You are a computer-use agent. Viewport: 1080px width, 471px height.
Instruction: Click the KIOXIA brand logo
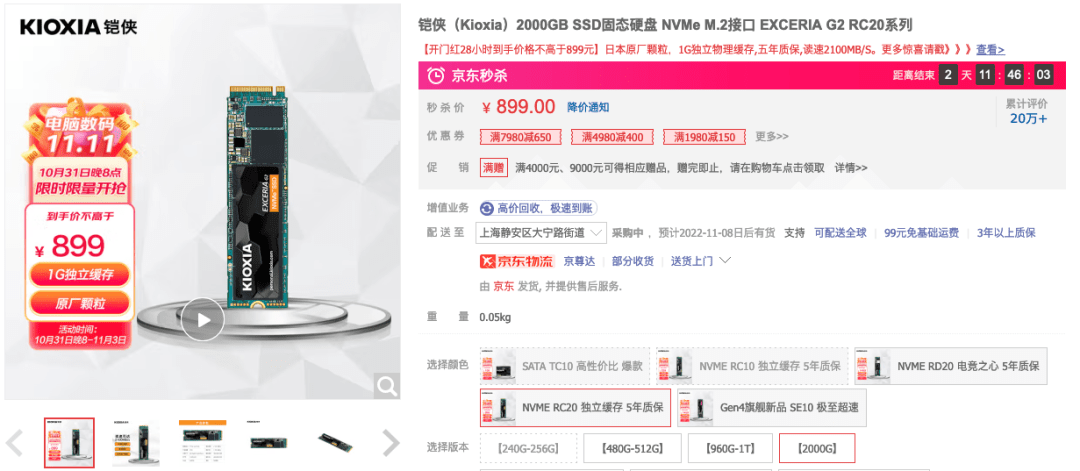pos(79,27)
